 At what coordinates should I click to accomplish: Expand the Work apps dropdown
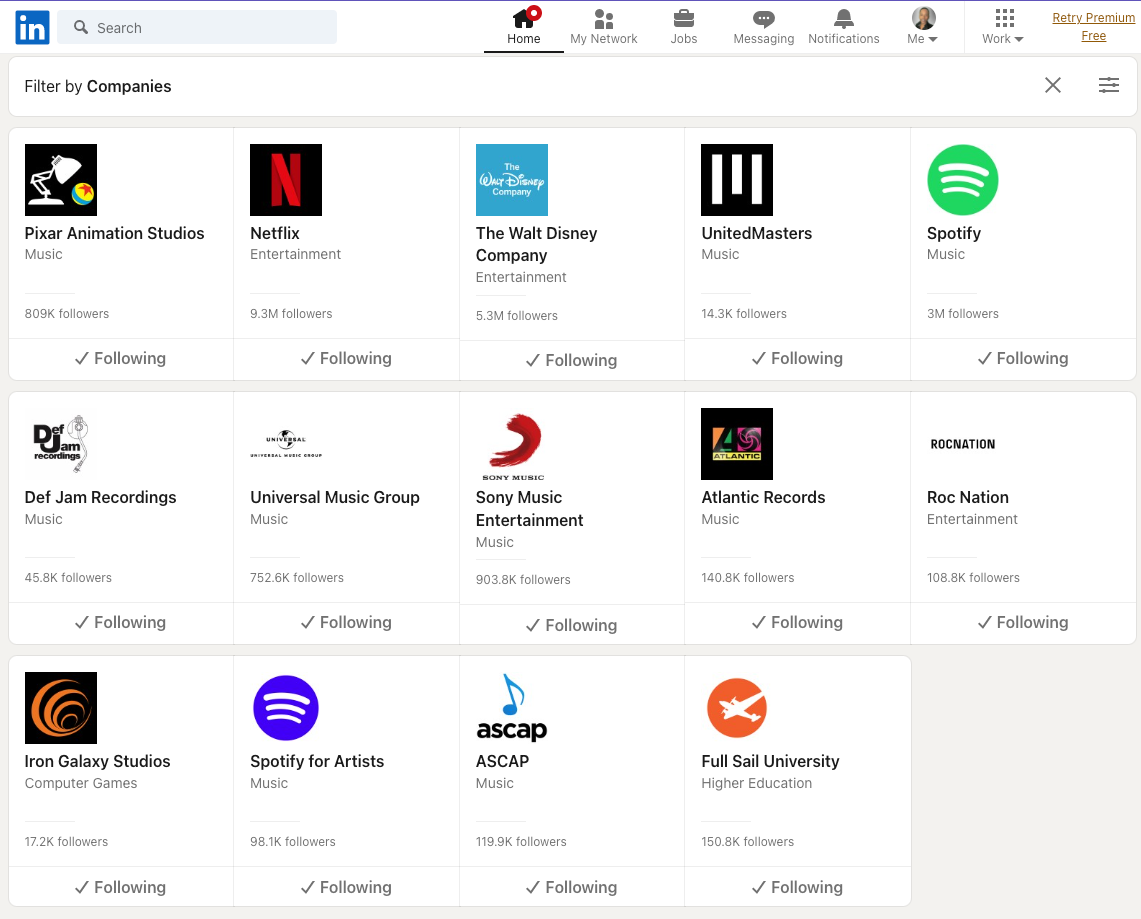point(1003,27)
